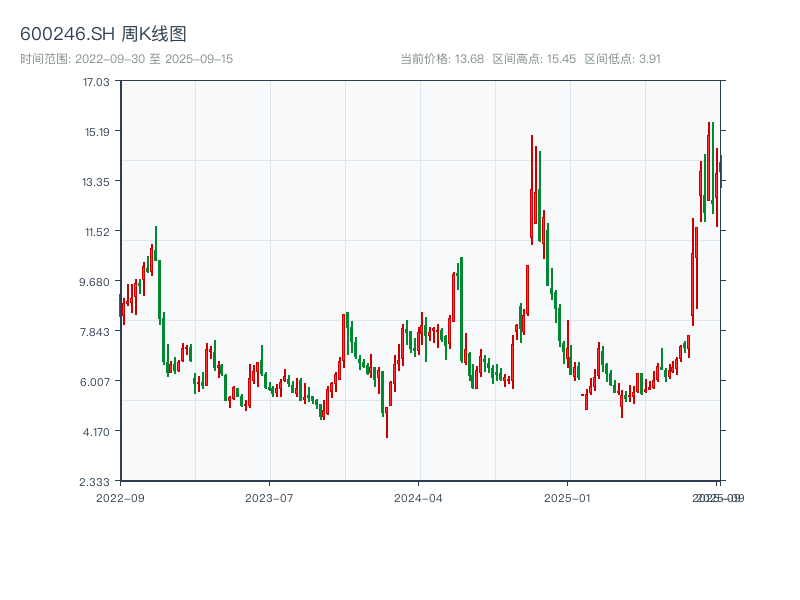Click y-axis value 11.52

97,232
